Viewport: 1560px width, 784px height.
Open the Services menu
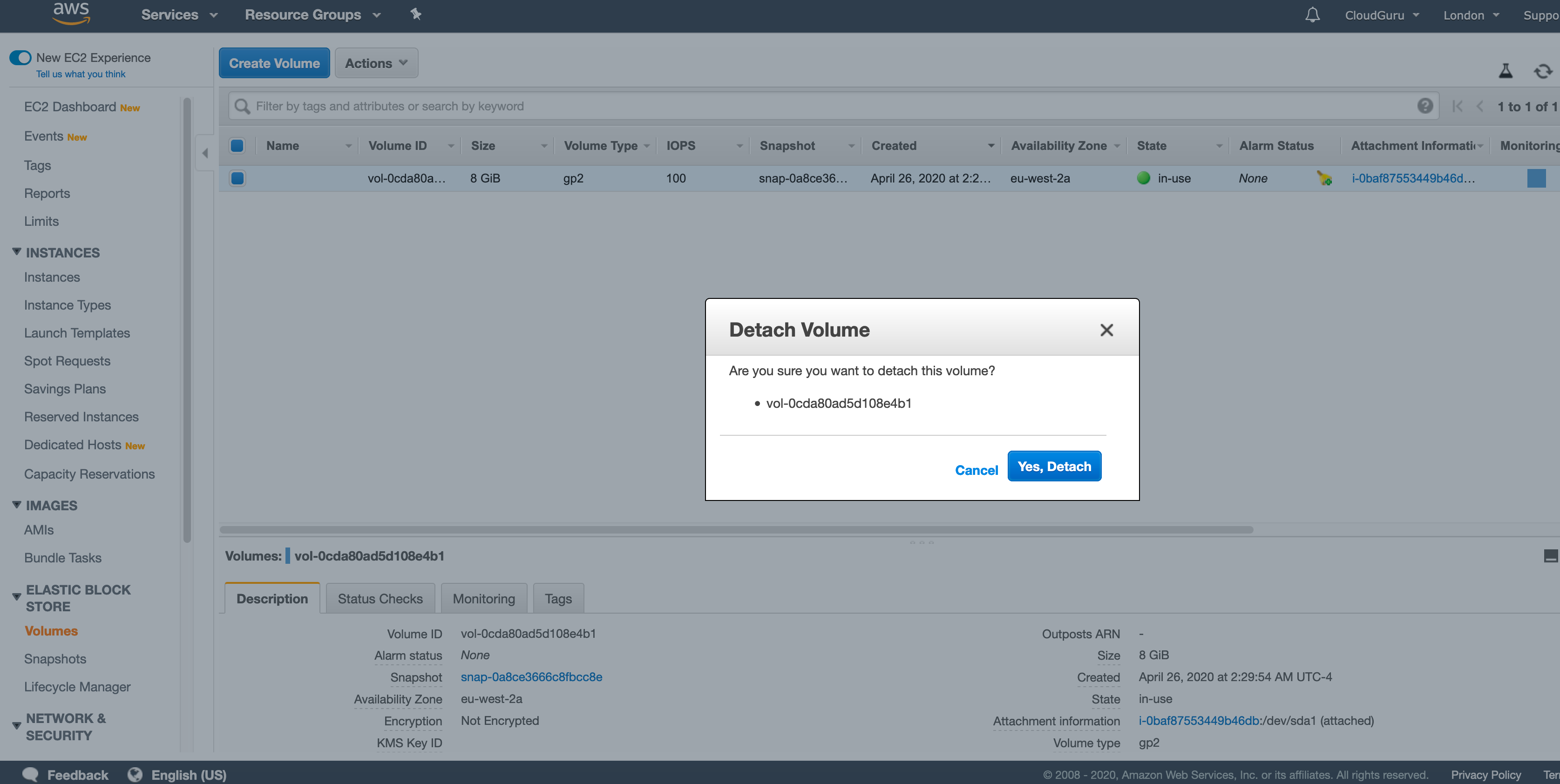179,14
